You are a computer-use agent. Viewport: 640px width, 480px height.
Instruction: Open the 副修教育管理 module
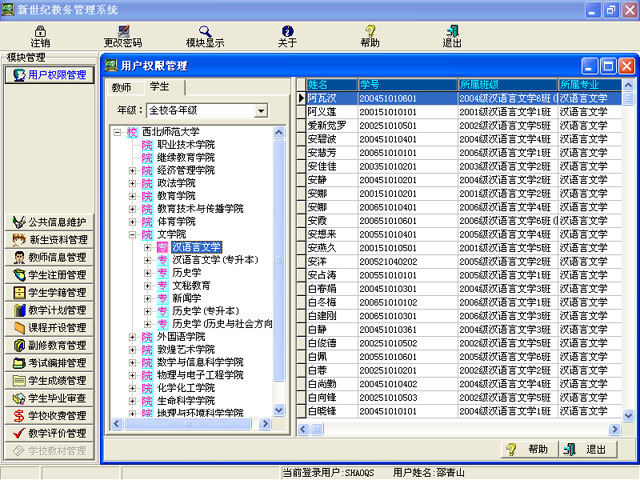pos(49,345)
